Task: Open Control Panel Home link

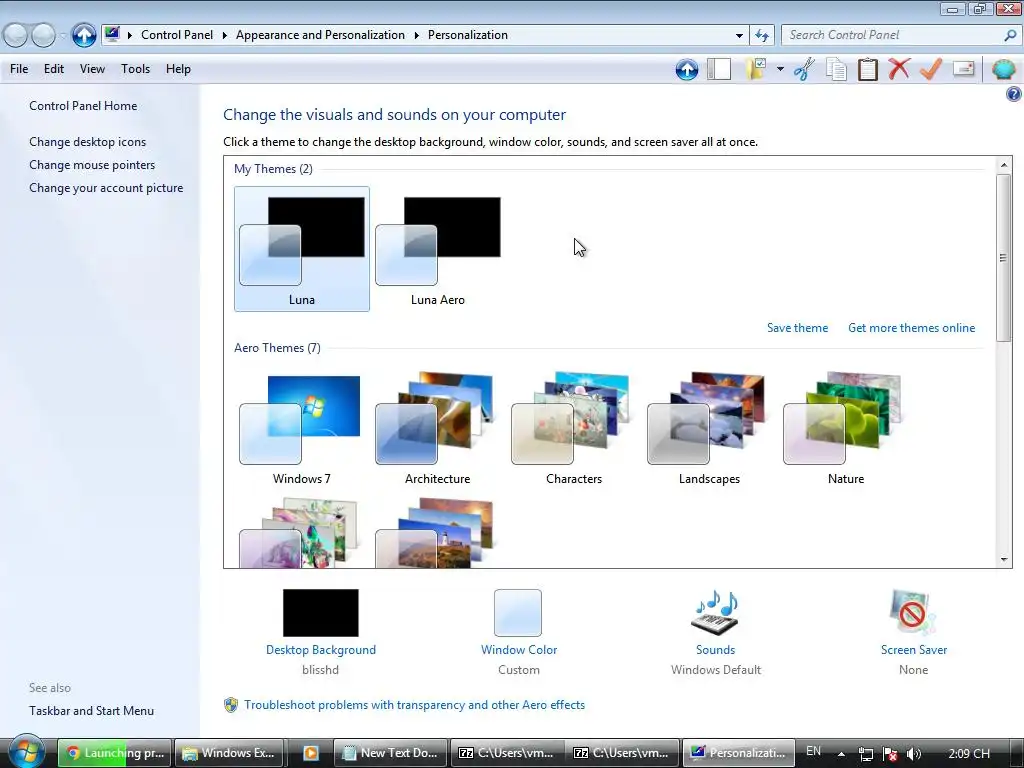Action: pos(83,106)
